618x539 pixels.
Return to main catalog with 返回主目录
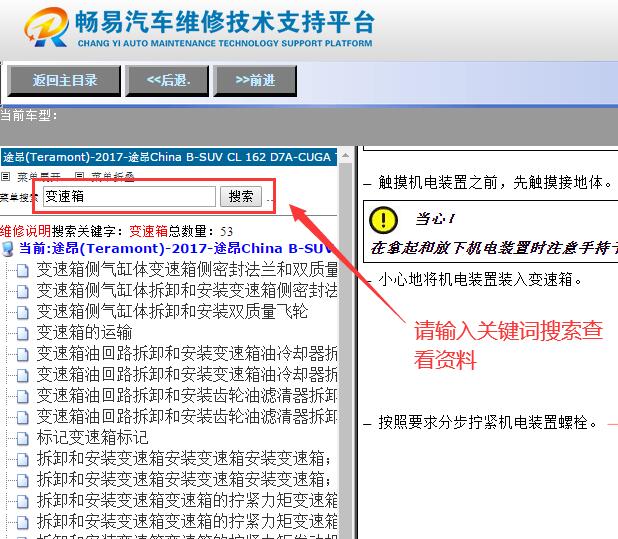[x=64, y=81]
